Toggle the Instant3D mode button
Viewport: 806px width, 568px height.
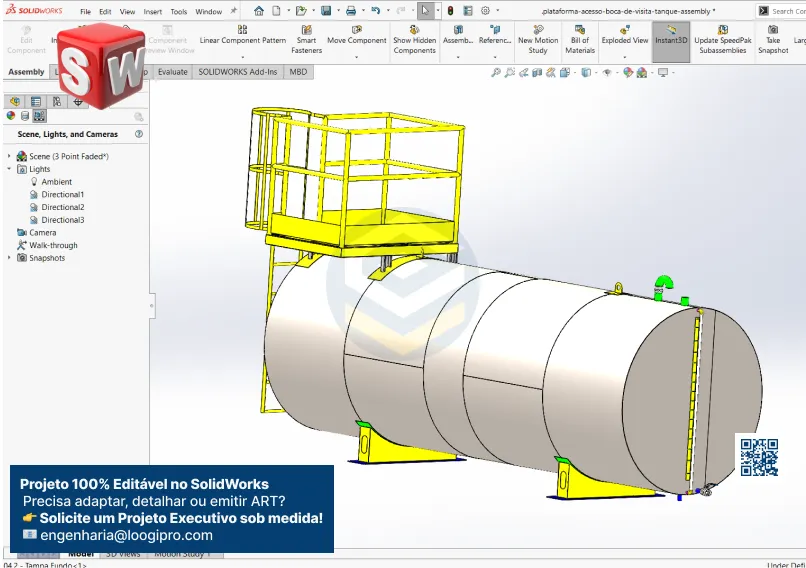672,39
